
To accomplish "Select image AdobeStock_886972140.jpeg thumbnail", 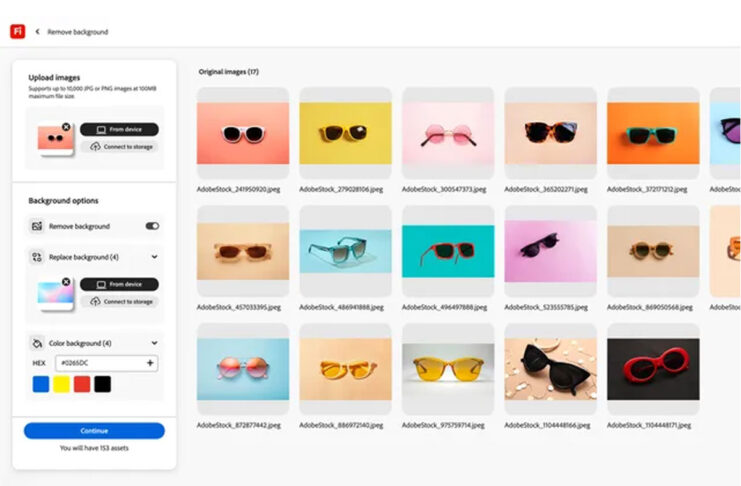I will pyautogui.click(x=345, y=369).
